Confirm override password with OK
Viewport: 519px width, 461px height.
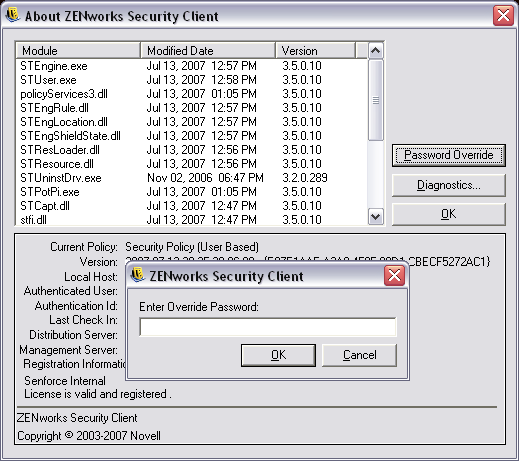(x=278, y=355)
